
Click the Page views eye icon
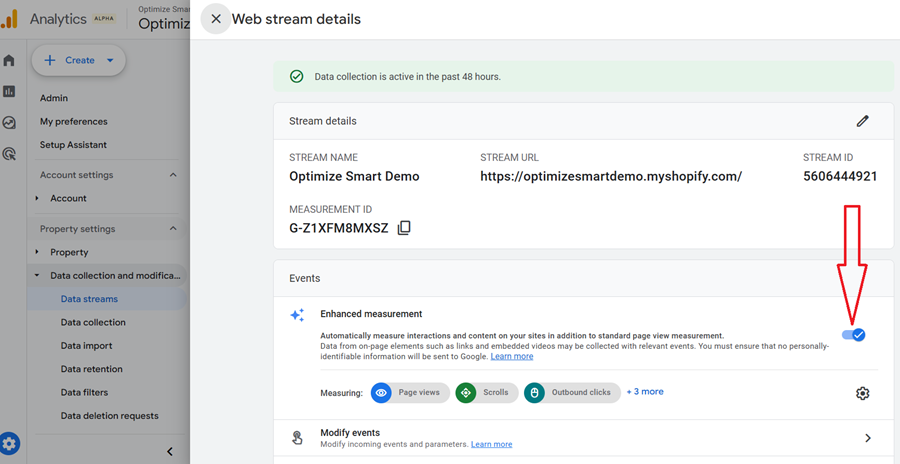pyautogui.click(x=381, y=393)
